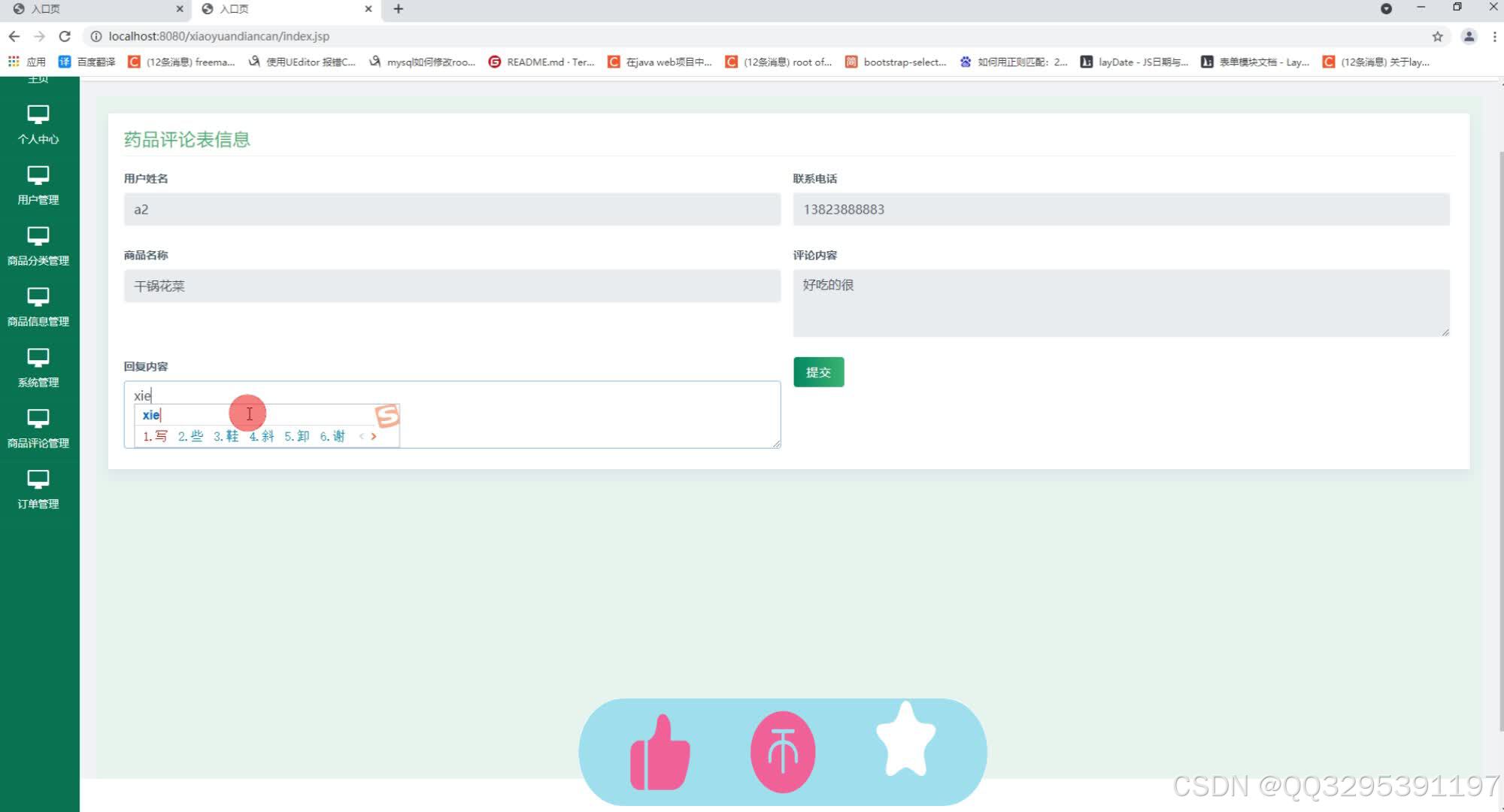Open 商品信息管理 sidebar item
The width and height of the screenshot is (1504, 812).
38,308
